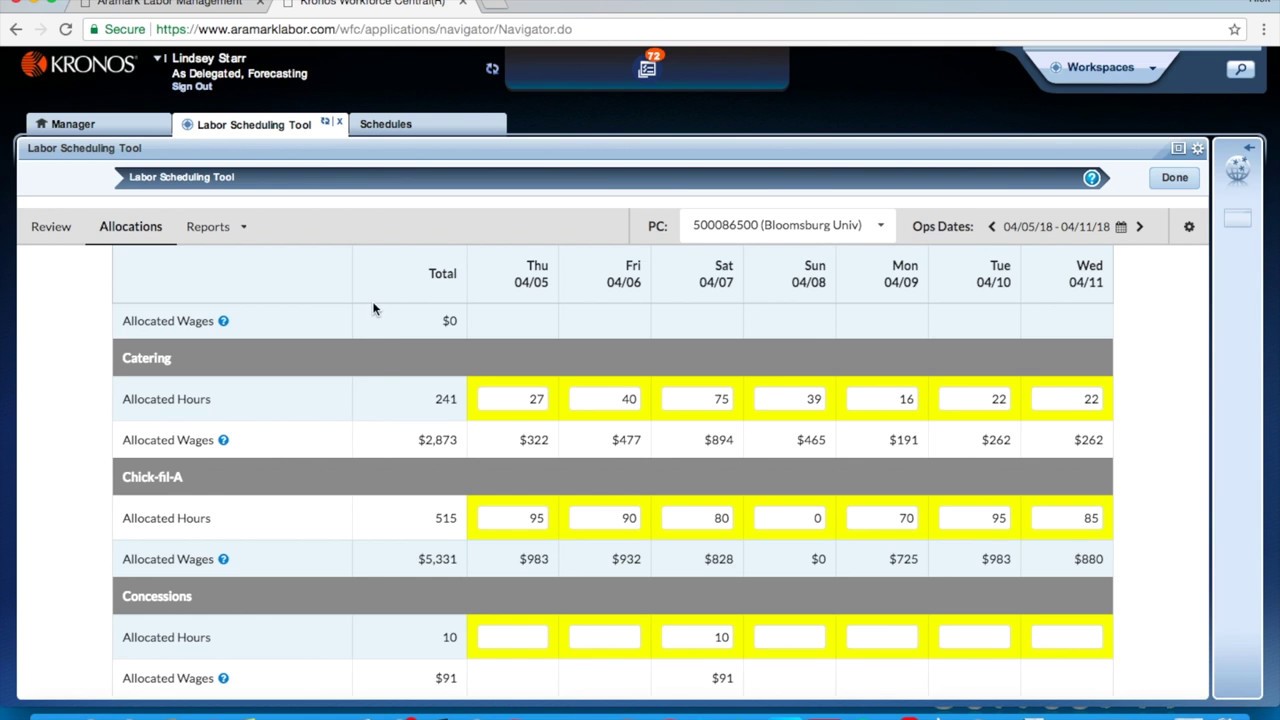Click the Chick-fil-A section header
Screen dimensions: 1280x720
tap(612, 477)
